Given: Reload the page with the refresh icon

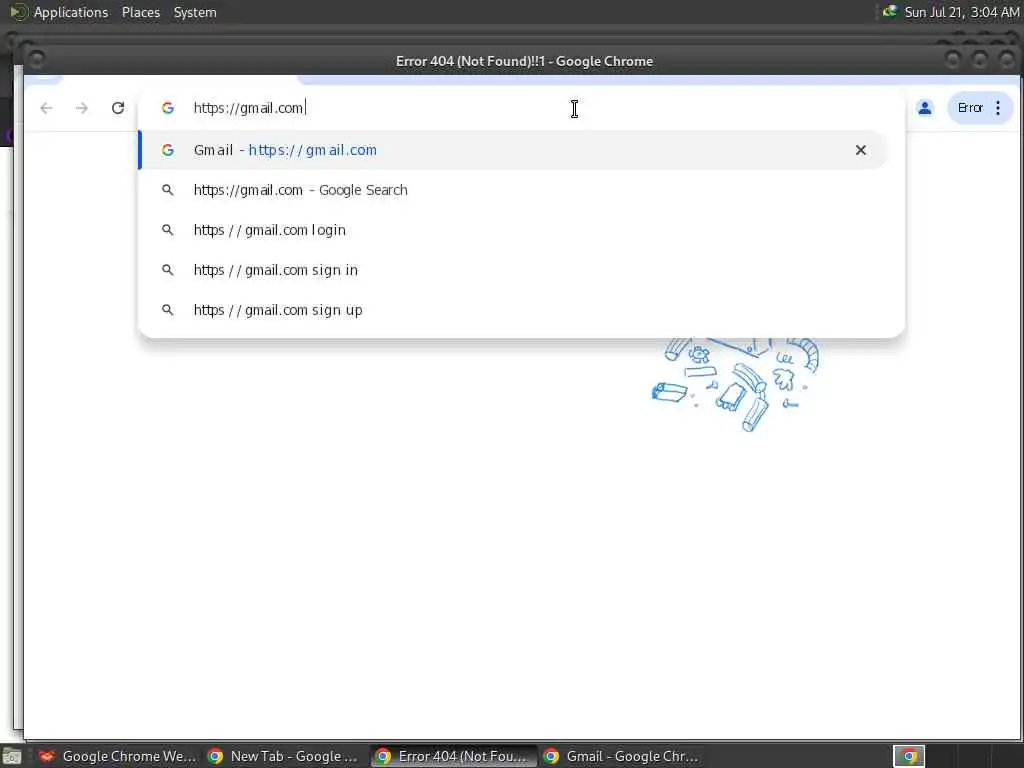Looking at the screenshot, I should [x=118, y=108].
